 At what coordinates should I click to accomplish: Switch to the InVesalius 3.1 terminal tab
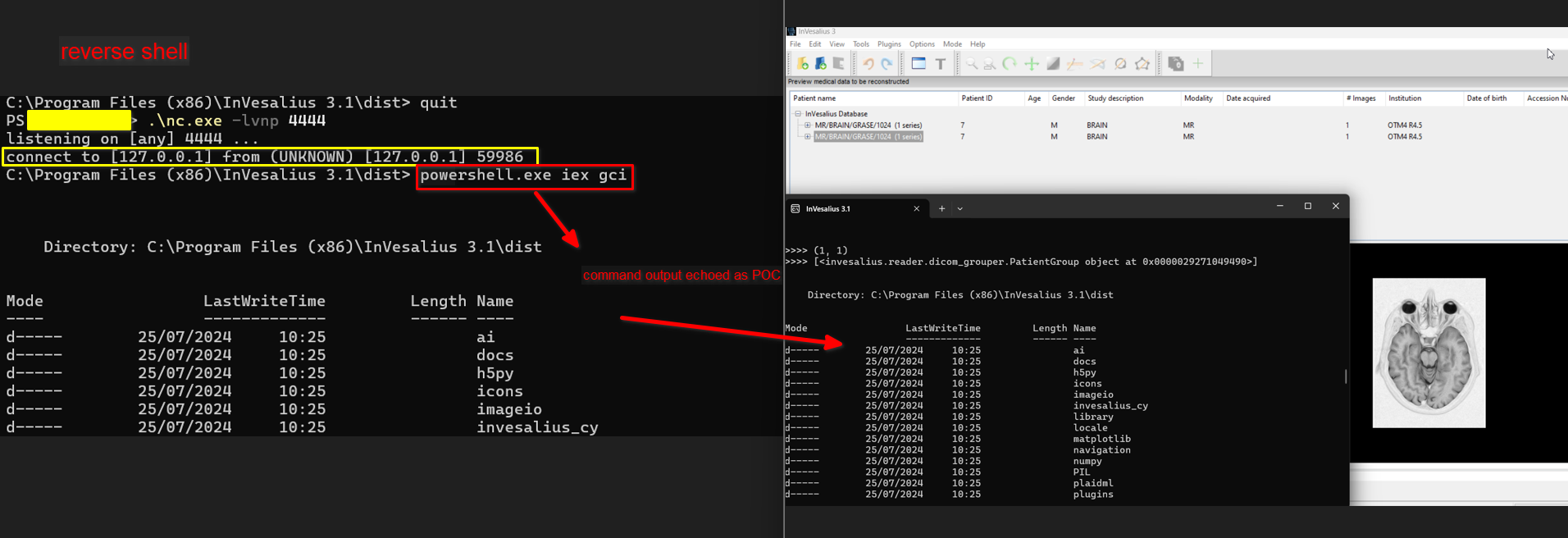pos(856,209)
